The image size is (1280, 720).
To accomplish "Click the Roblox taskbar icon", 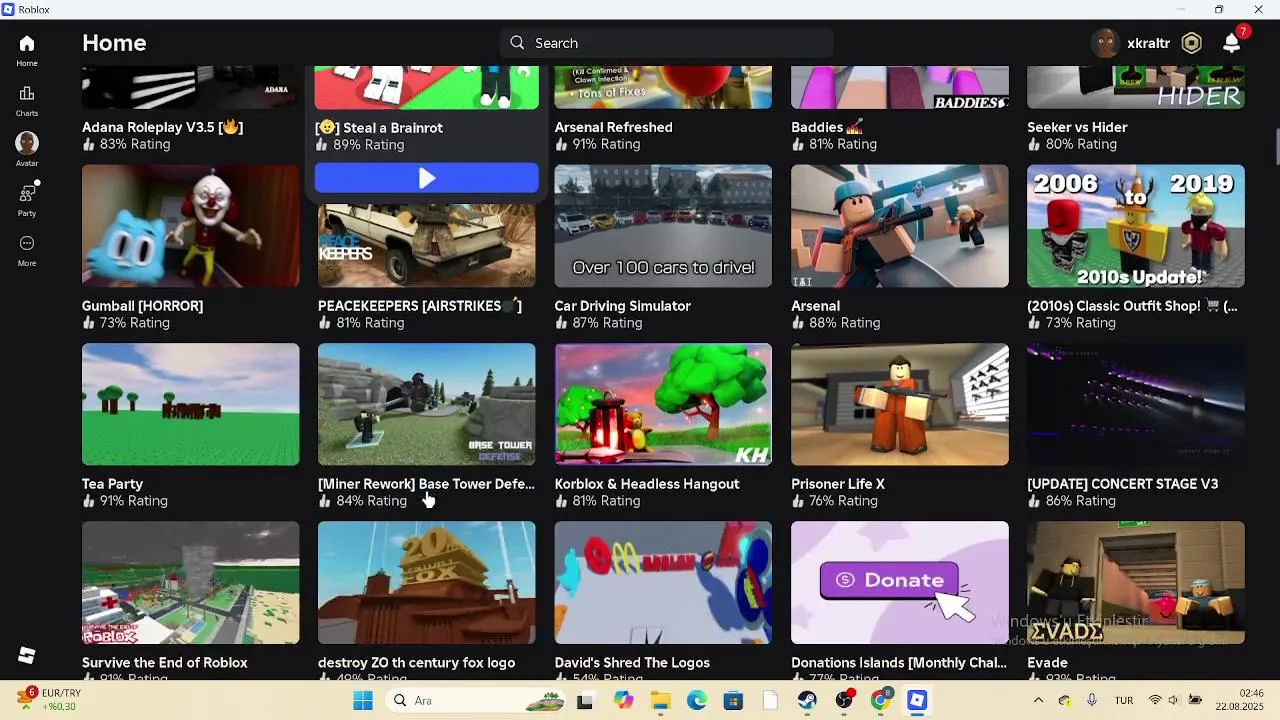I will tap(917, 701).
